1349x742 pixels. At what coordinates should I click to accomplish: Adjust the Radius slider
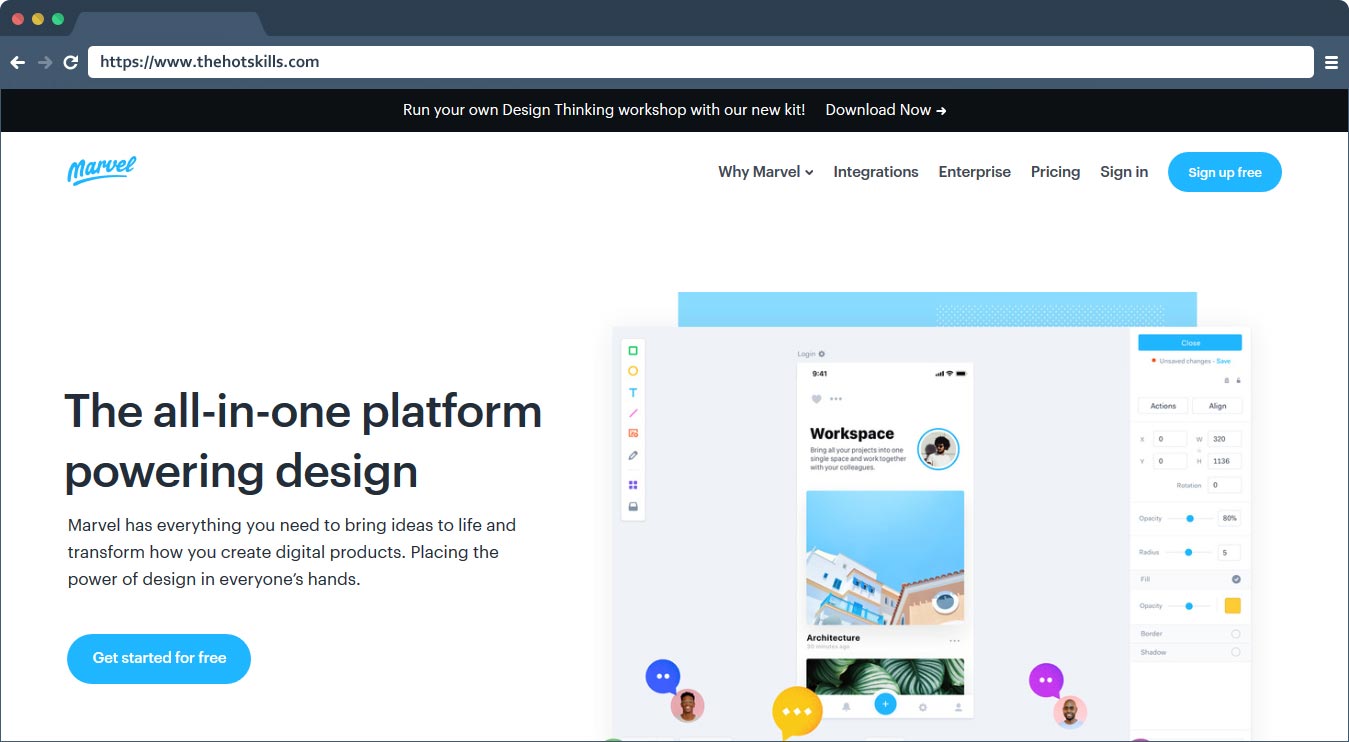[x=1189, y=552]
